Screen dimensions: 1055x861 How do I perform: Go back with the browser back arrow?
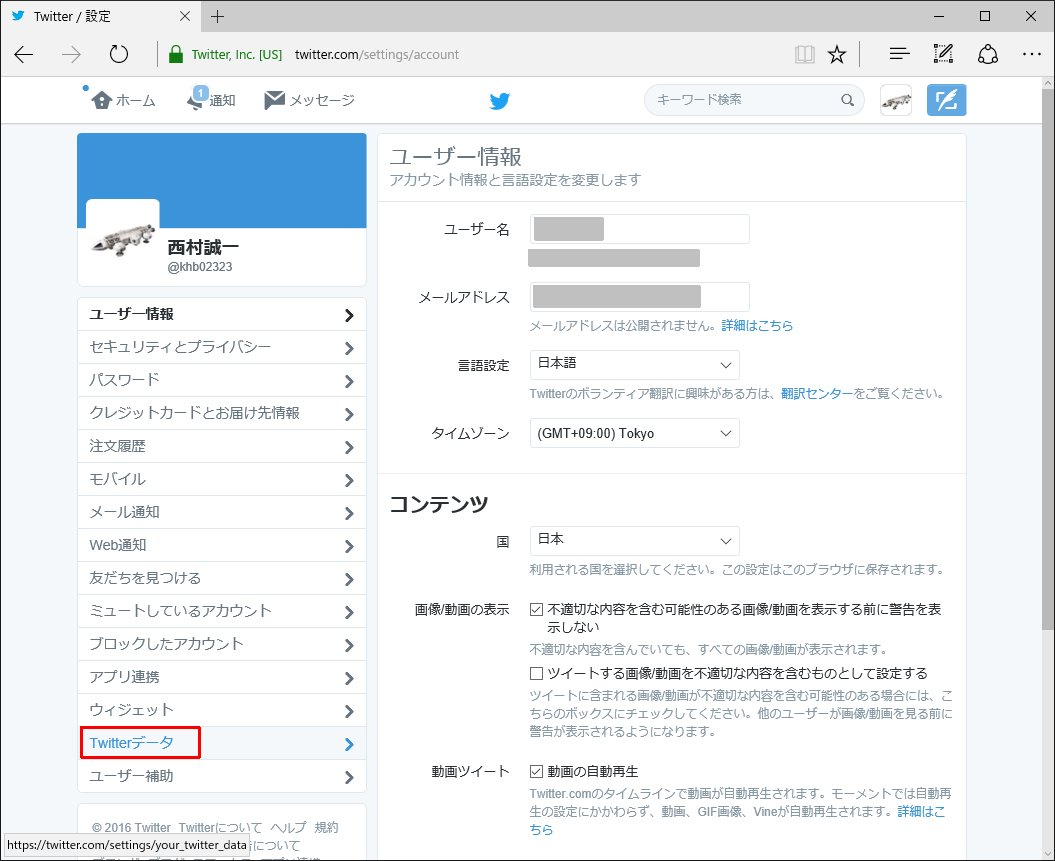(24, 54)
